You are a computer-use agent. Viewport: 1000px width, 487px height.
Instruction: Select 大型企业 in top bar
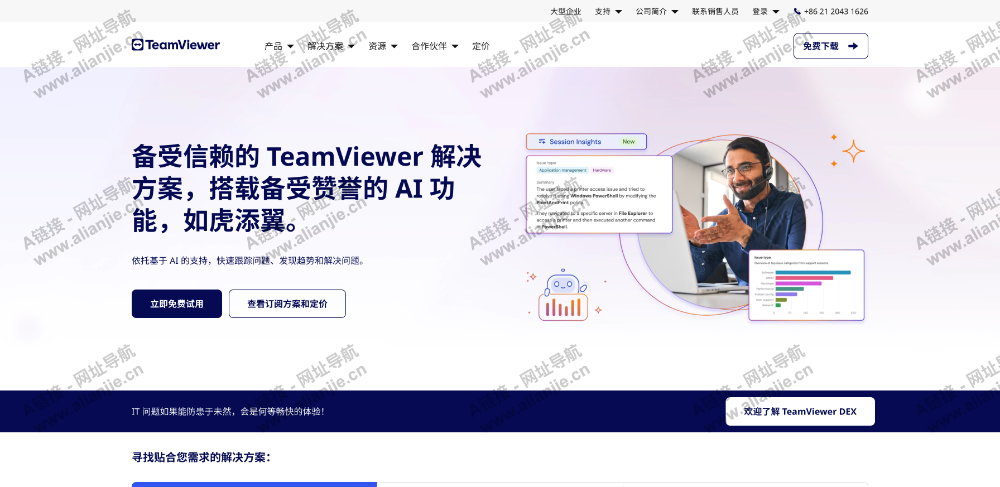[566, 11]
